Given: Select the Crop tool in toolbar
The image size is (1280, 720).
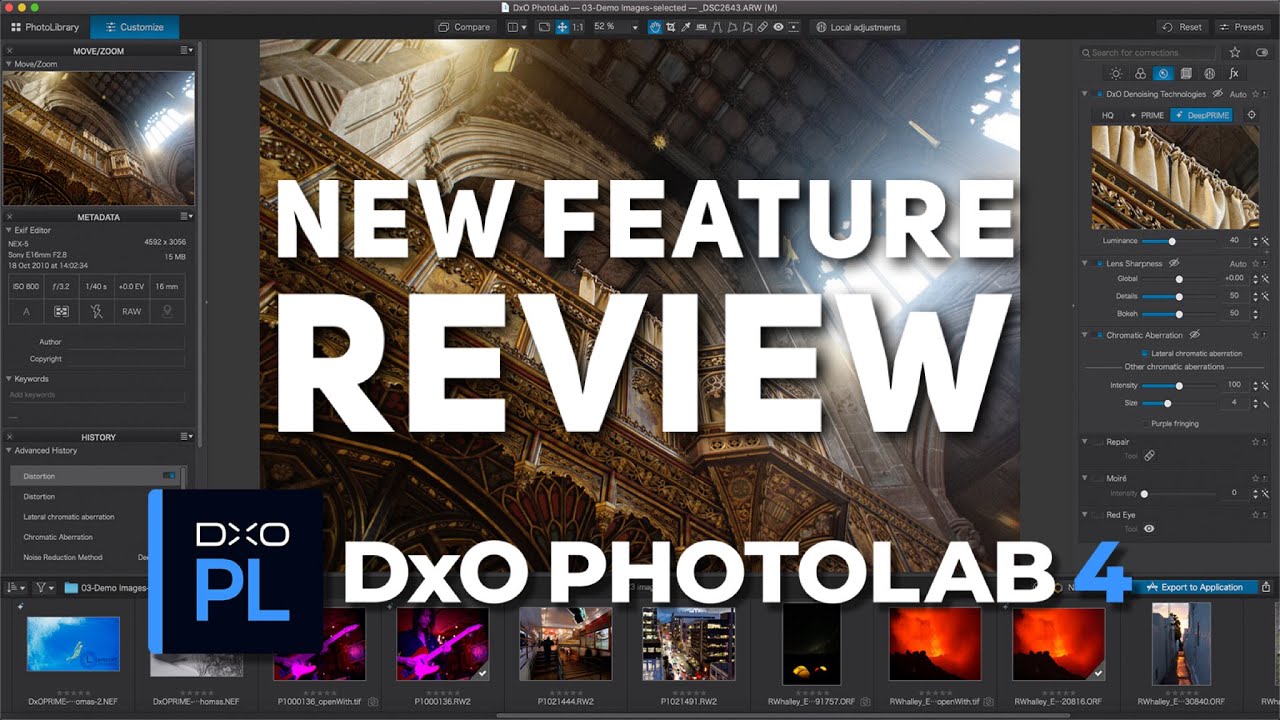Looking at the screenshot, I should (670, 27).
